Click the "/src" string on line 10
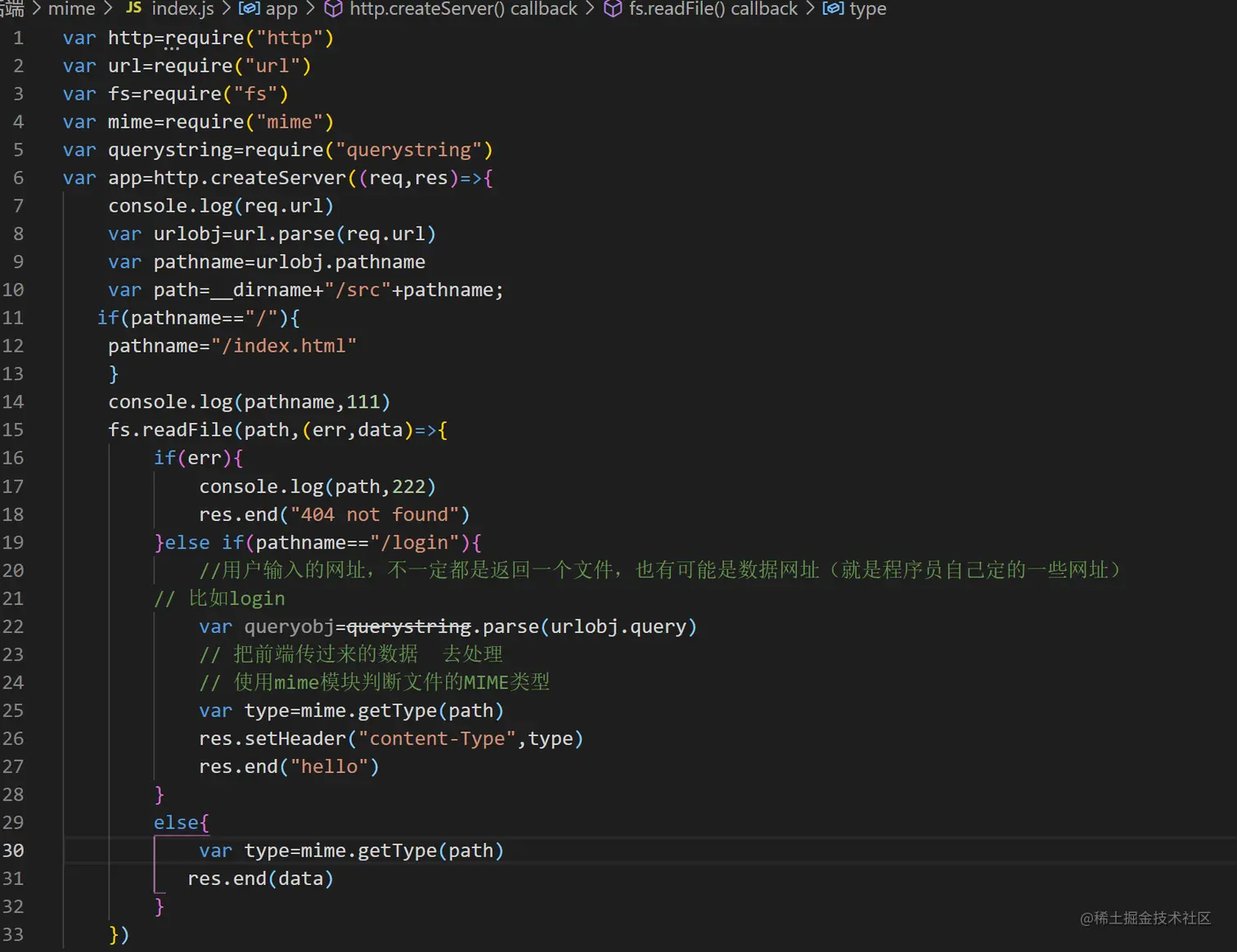The height and width of the screenshot is (952, 1237). click(358, 290)
